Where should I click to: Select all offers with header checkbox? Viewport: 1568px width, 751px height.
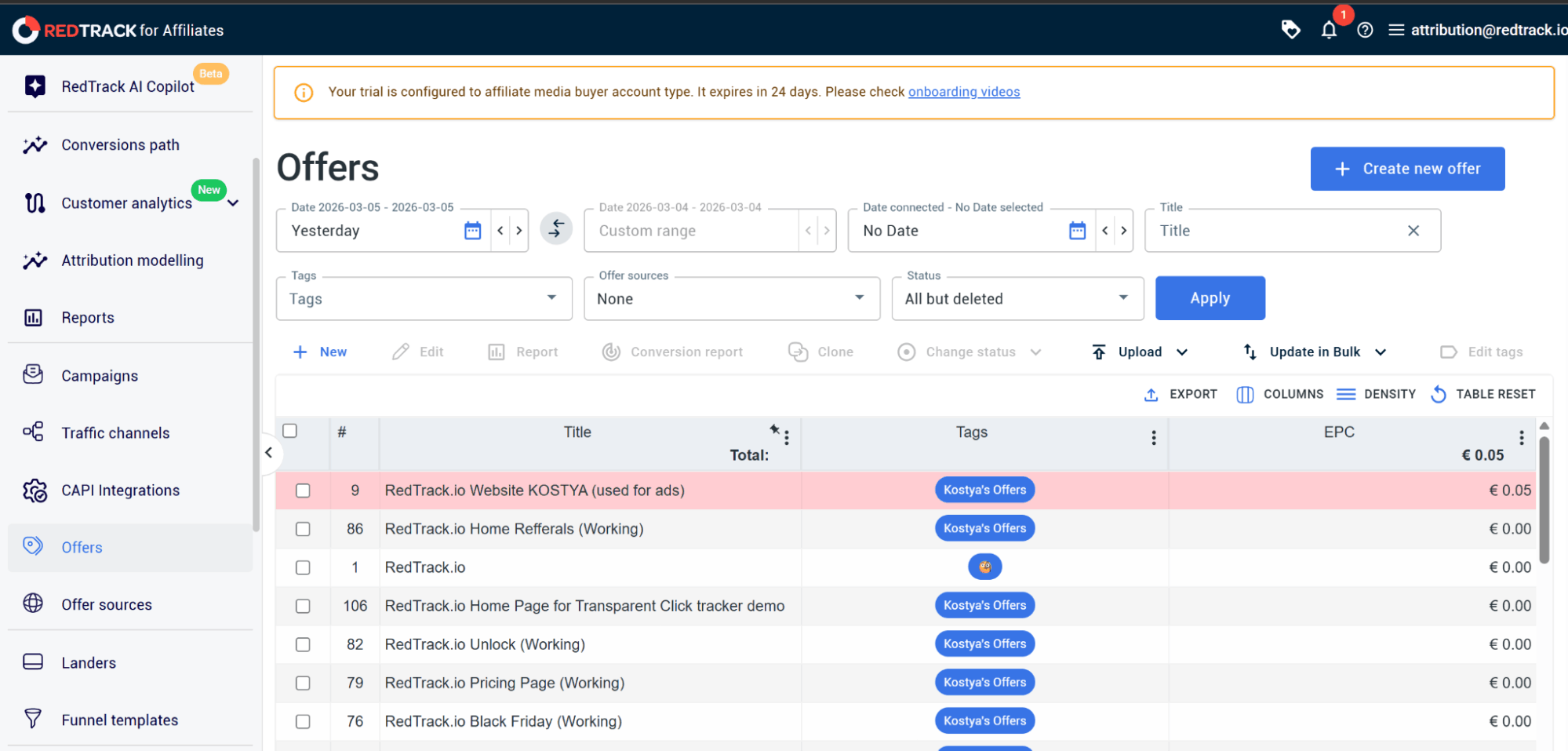(290, 431)
